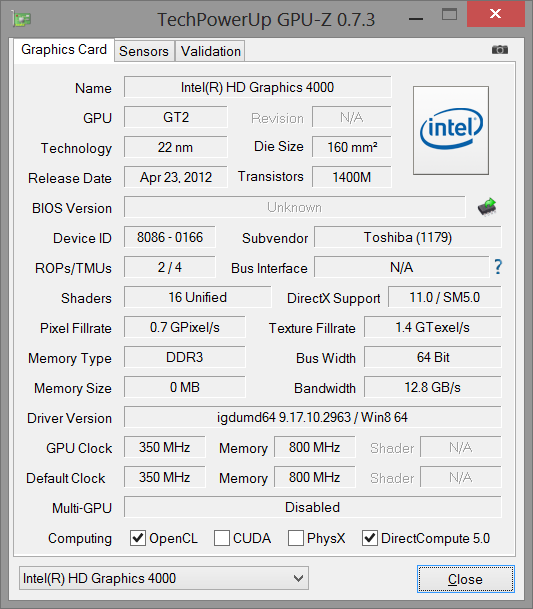
Task: Click the Multi-GPU Disabled field
Action: 313,507
